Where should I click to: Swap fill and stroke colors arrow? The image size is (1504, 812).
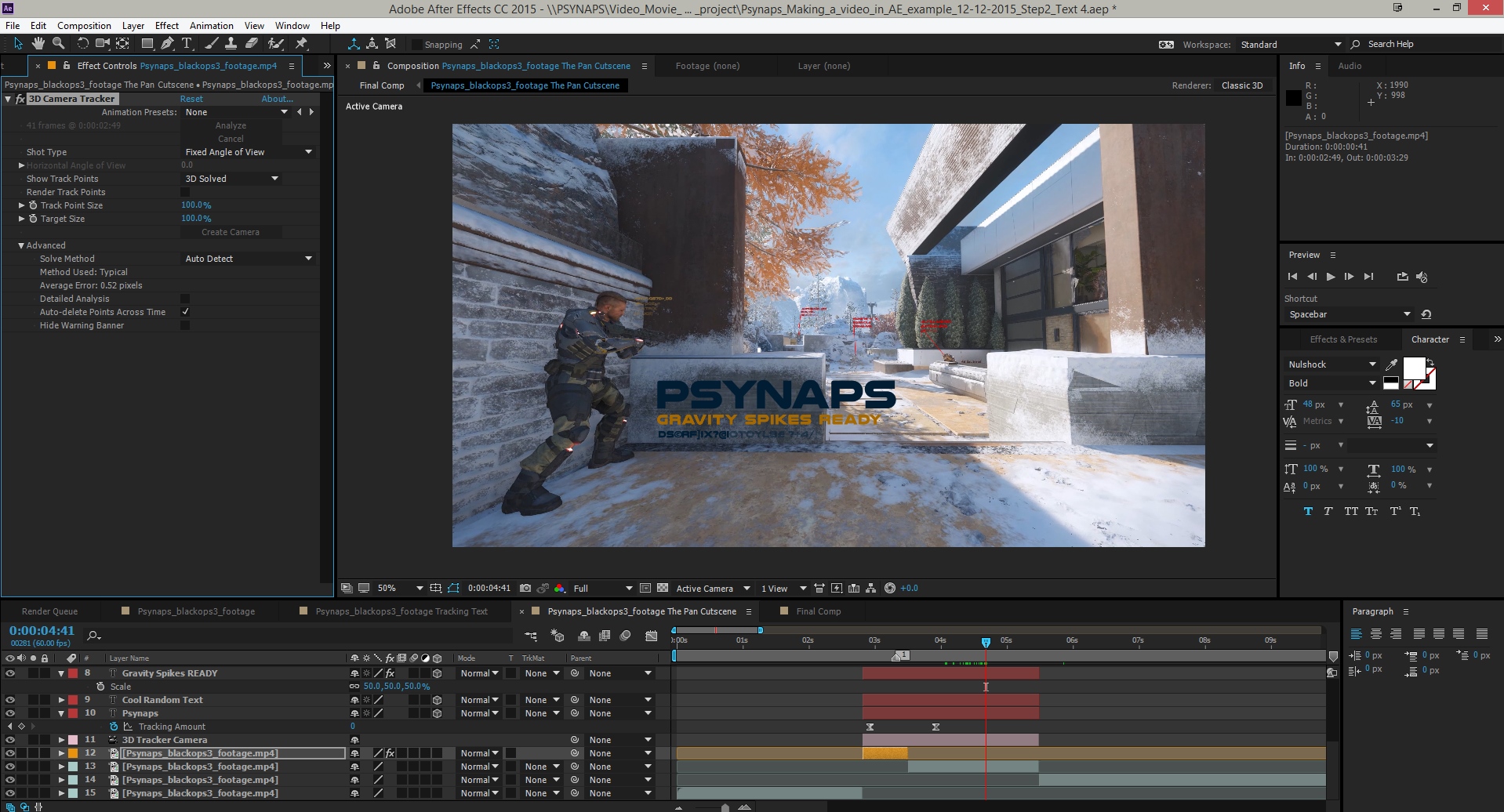1430,362
